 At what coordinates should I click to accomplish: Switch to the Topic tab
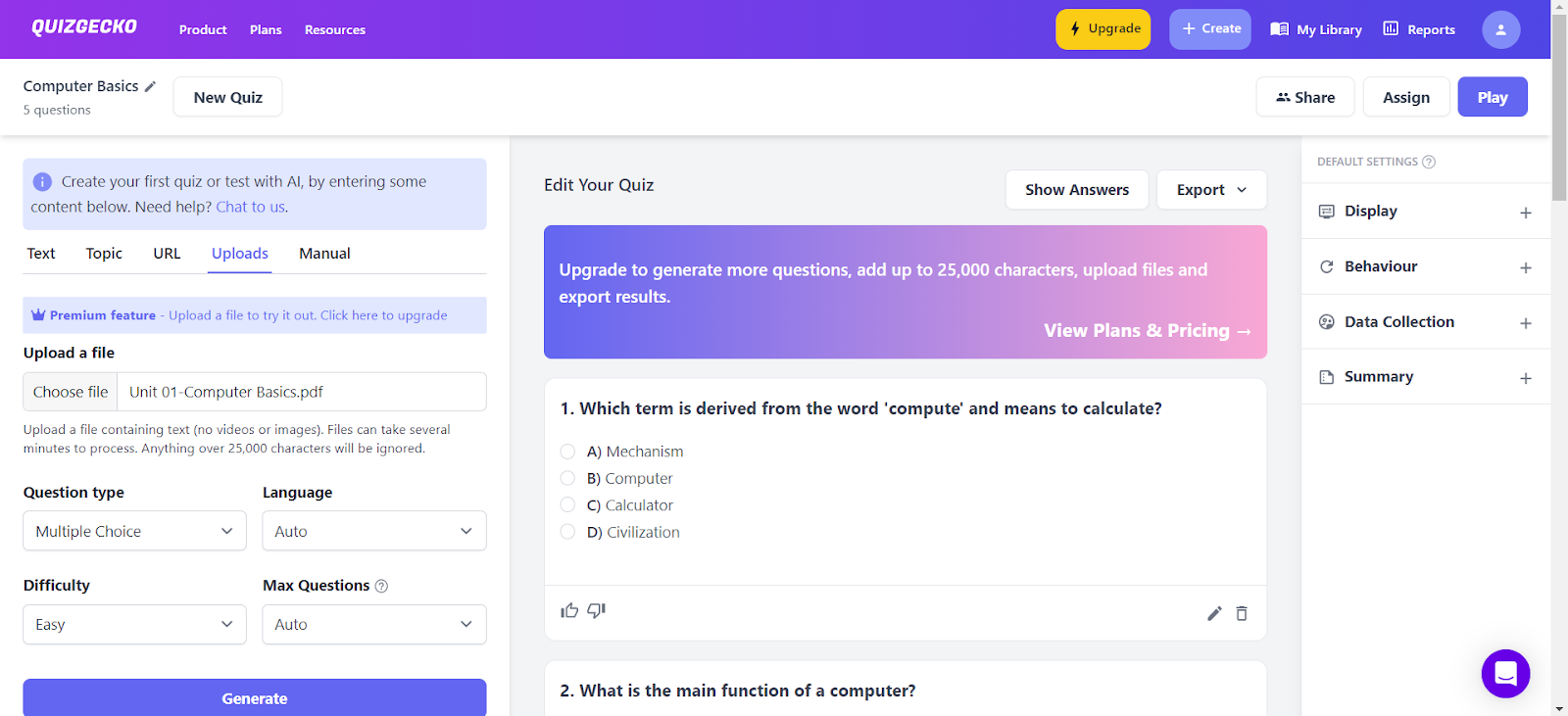[x=104, y=254]
